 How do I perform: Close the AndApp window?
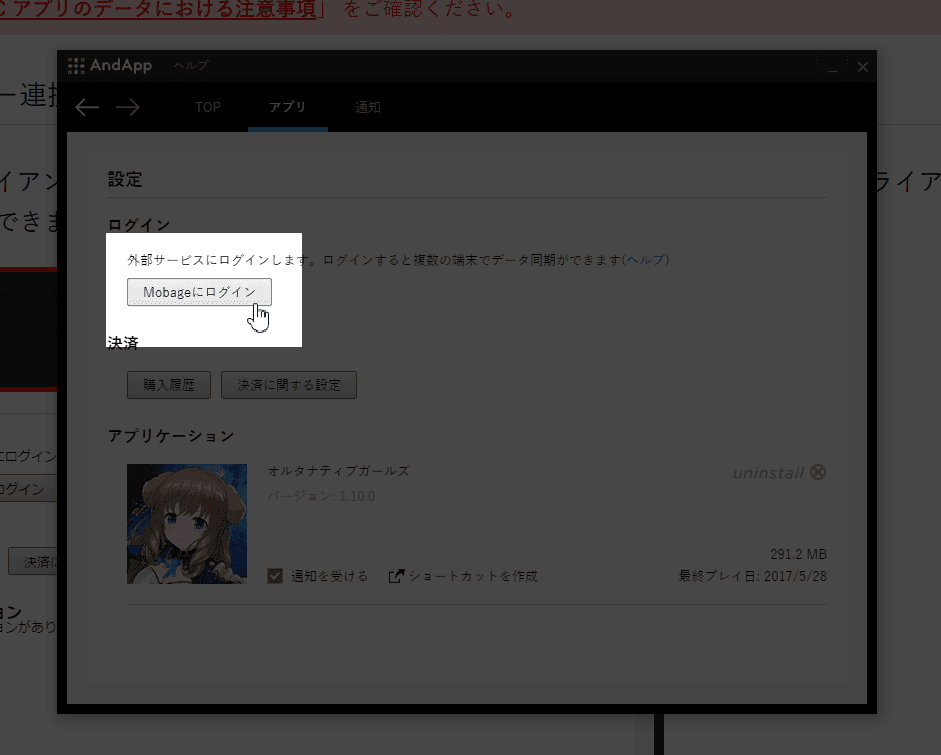(x=863, y=67)
